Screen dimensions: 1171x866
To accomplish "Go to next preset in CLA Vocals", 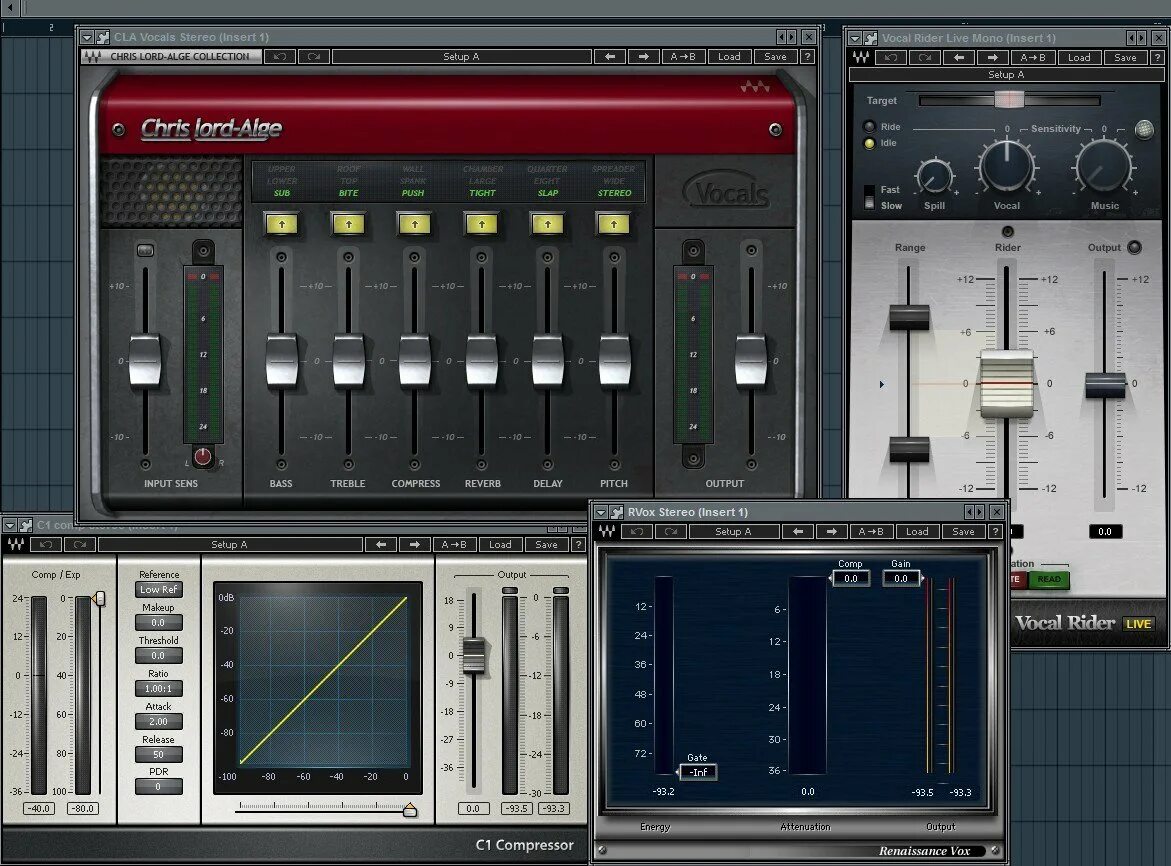I will 644,57.
